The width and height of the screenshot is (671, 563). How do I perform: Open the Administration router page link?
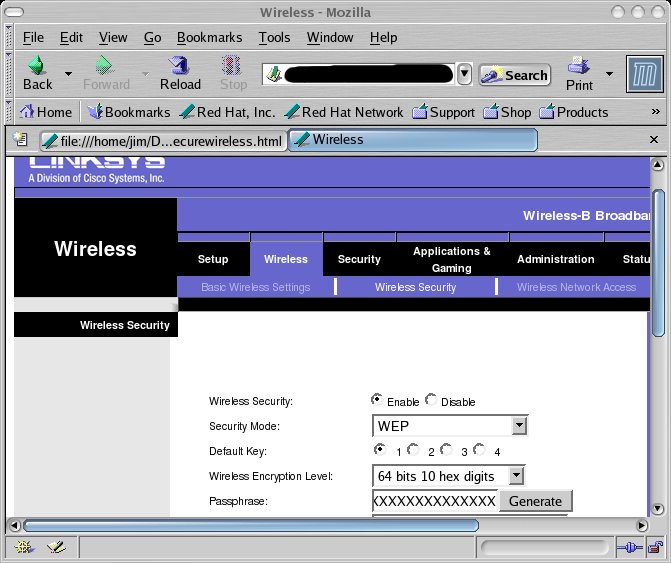click(555, 259)
